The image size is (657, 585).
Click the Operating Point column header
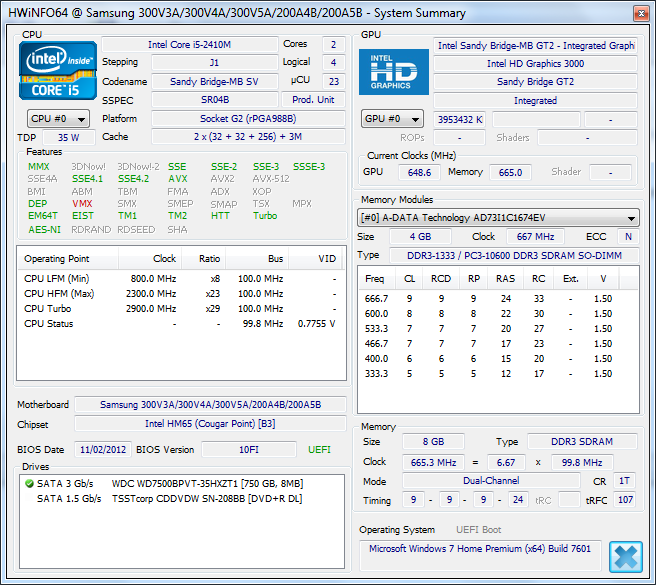coord(67,259)
